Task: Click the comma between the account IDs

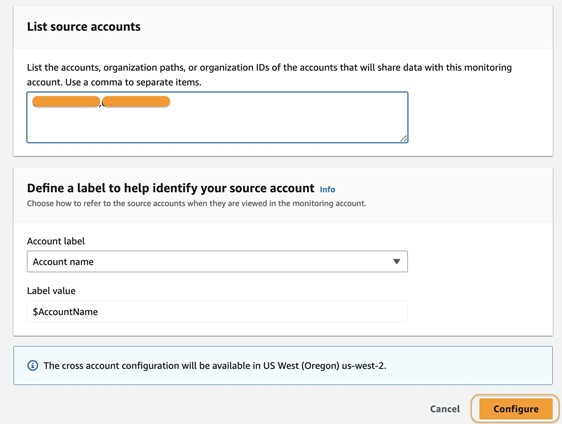Action: tap(101, 105)
